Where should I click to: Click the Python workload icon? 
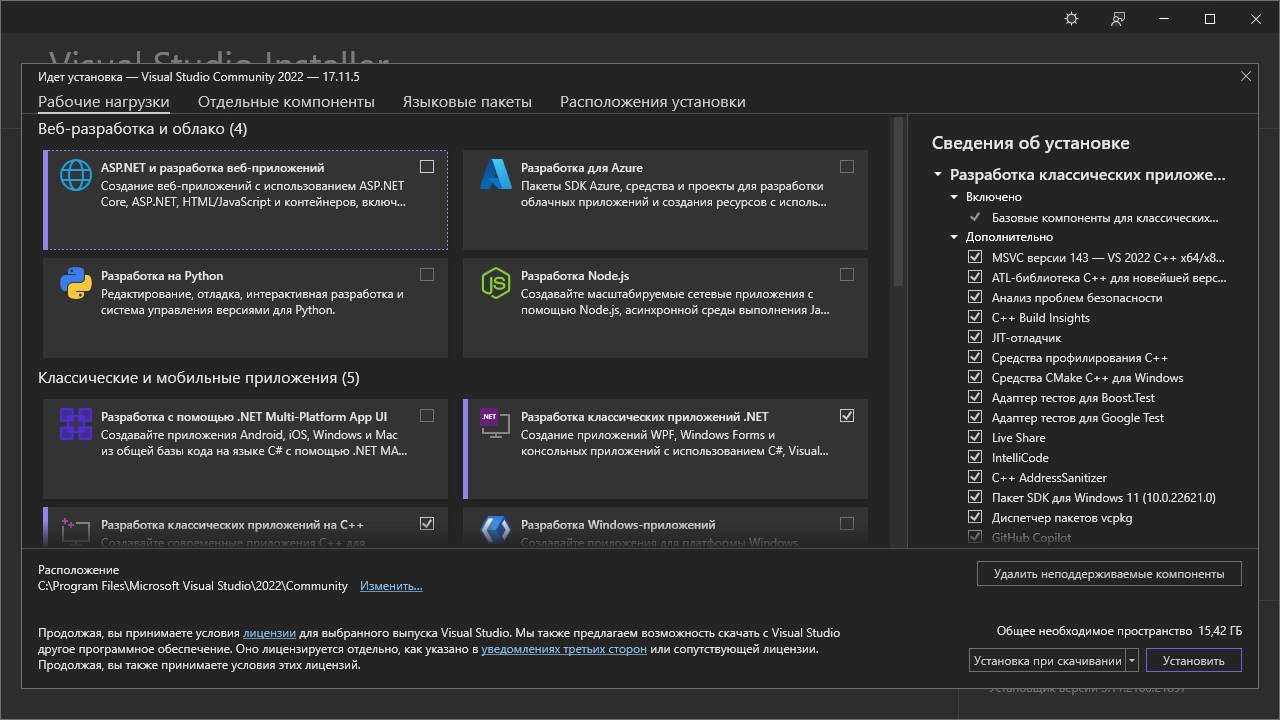pos(76,283)
